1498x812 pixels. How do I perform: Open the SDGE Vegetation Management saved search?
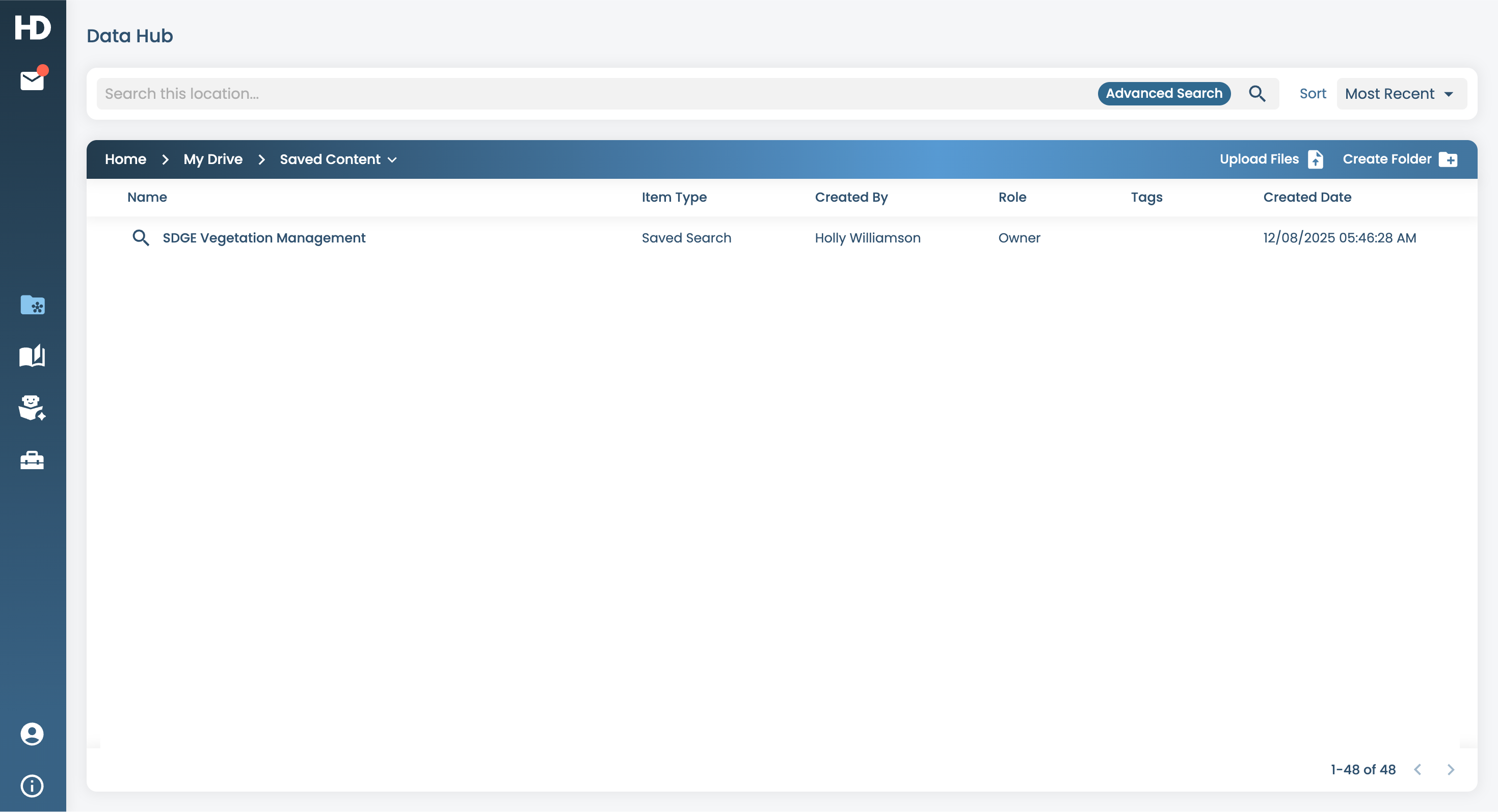pyautogui.click(x=263, y=238)
